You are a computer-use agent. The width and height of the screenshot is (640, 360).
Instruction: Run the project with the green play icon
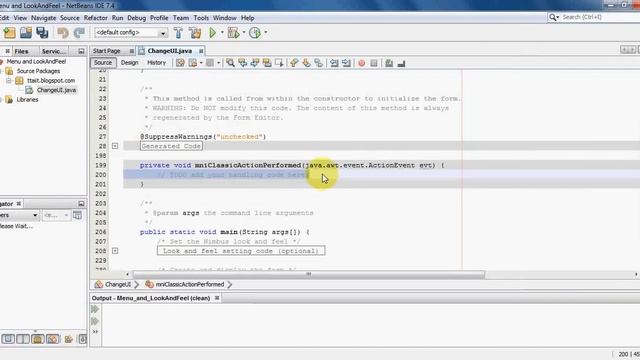pyautogui.click(x=213, y=33)
